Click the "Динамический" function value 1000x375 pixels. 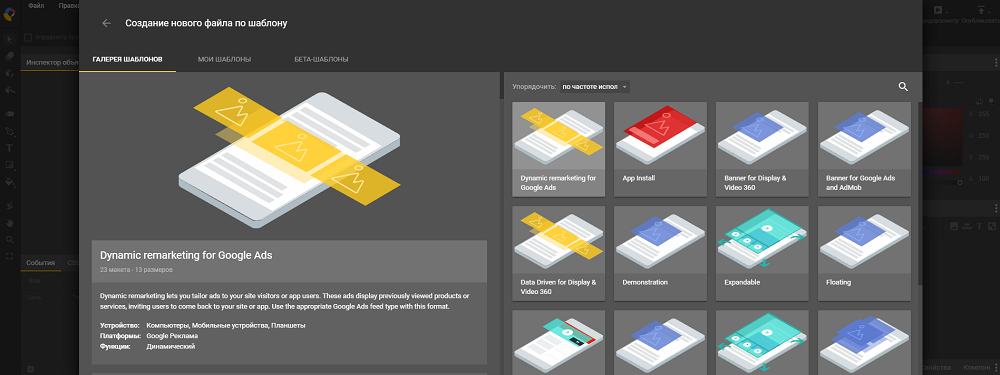click(x=171, y=346)
